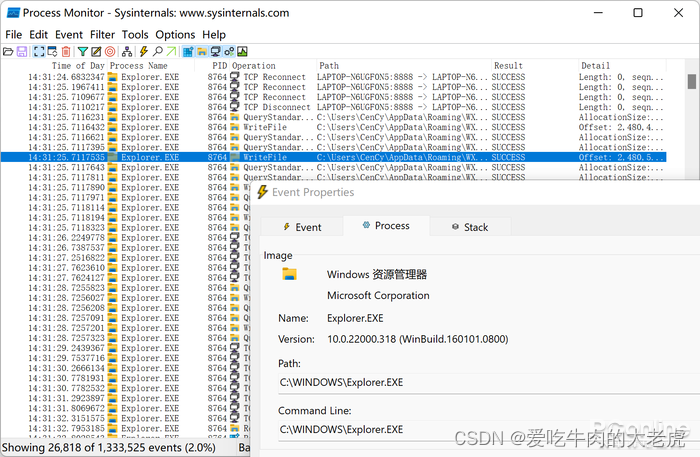Click the Explorer folder icon in Image section

(x=289, y=274)
